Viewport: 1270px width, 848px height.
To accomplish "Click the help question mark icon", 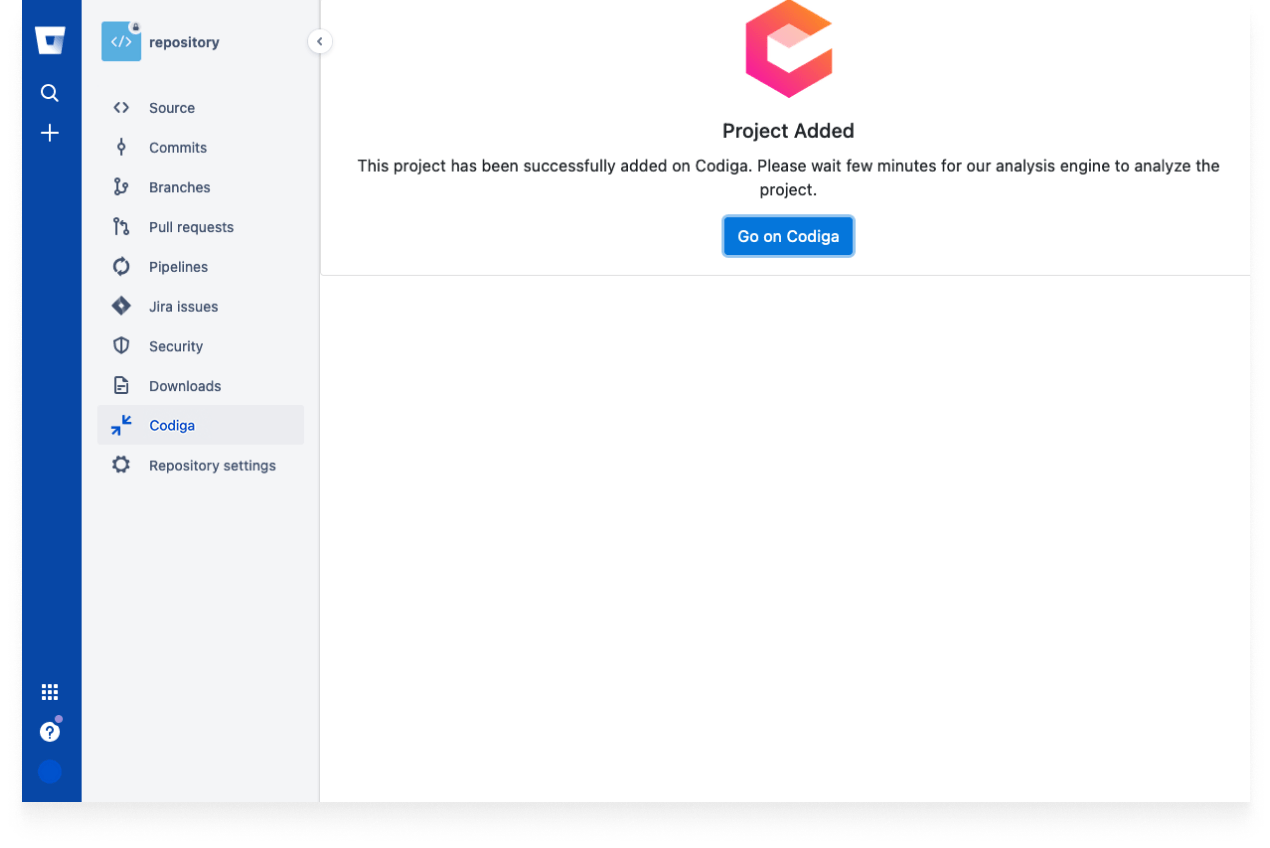I will [50, 731].
